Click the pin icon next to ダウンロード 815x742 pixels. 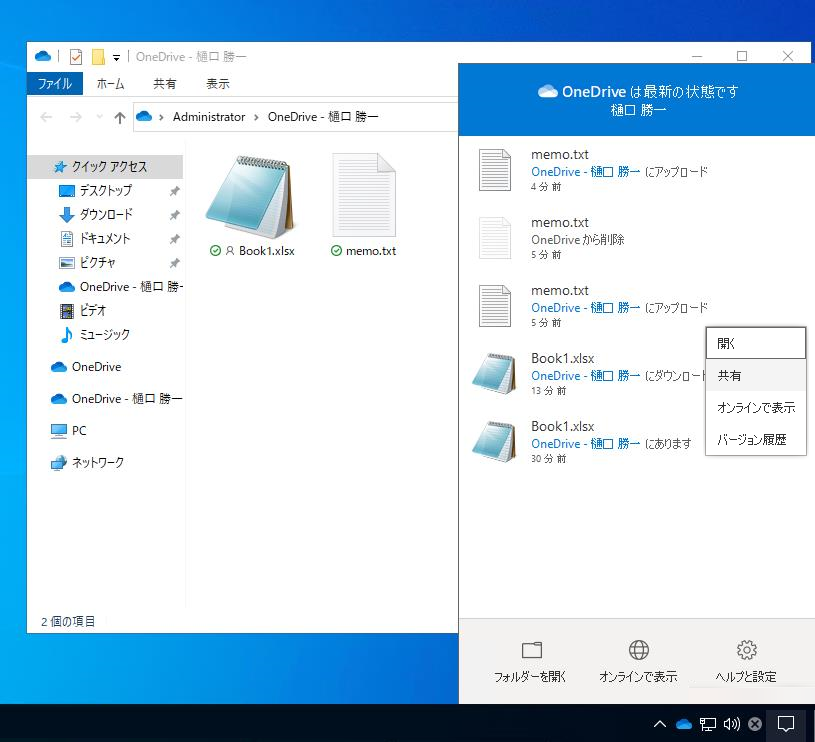point(175,215)
